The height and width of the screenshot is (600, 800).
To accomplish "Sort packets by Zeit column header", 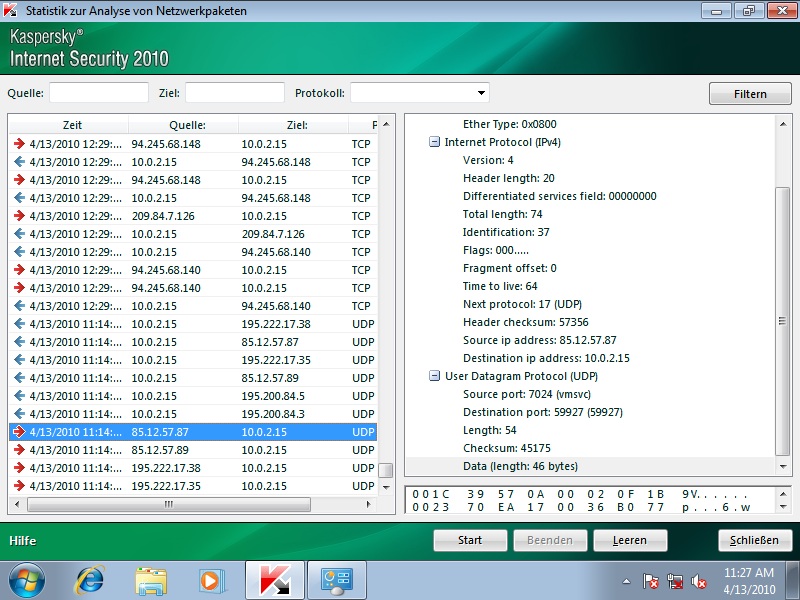I will 72,124.
